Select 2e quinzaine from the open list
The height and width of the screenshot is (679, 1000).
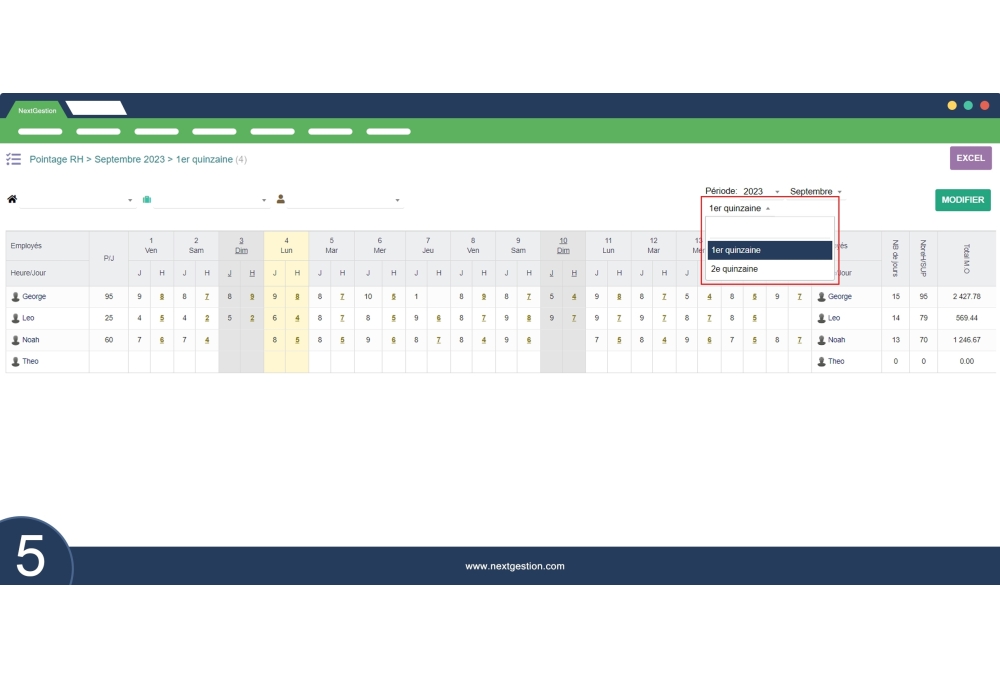pos(735,268)
